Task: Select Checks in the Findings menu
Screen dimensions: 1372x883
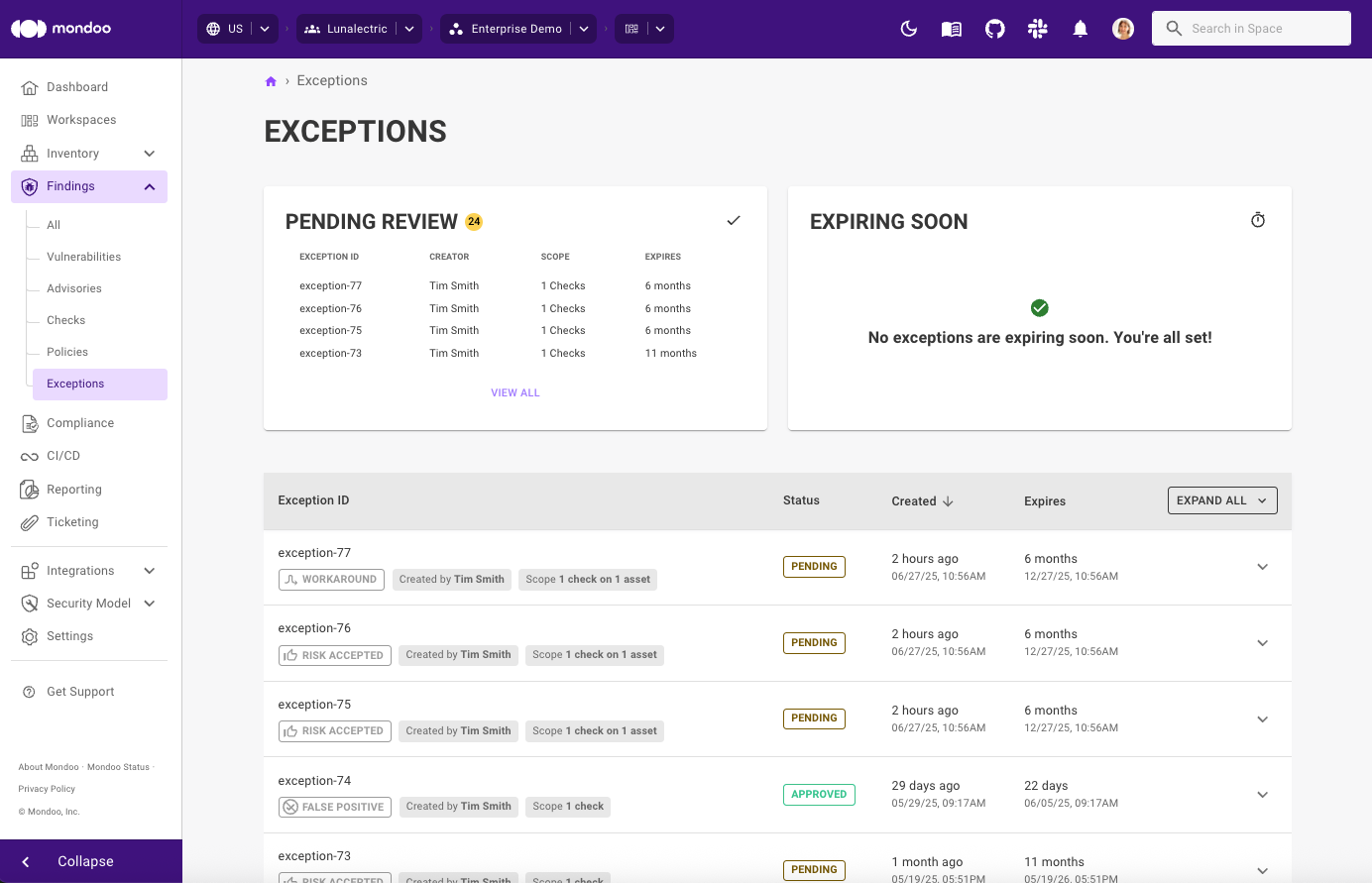Action: [65, 320]
